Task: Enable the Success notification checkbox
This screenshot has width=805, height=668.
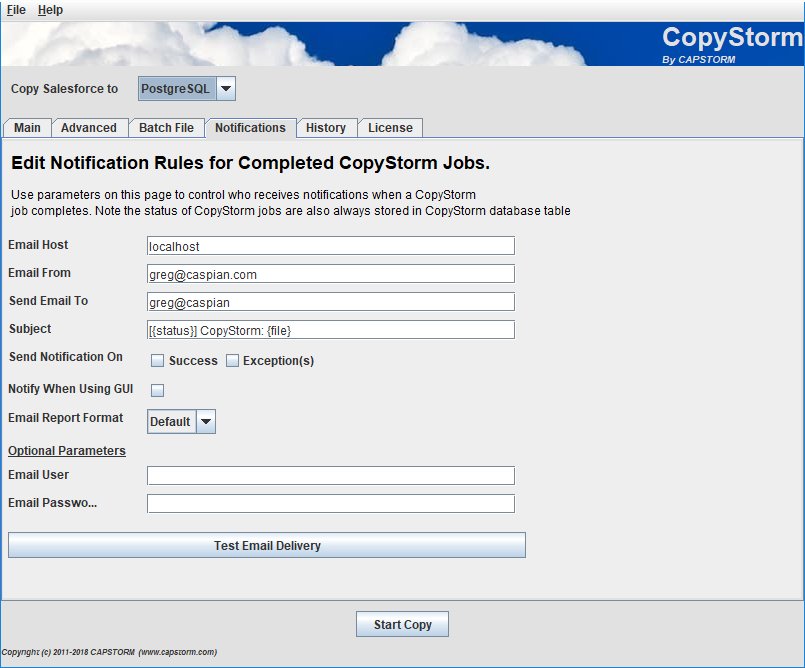Action: pos(158,361)
